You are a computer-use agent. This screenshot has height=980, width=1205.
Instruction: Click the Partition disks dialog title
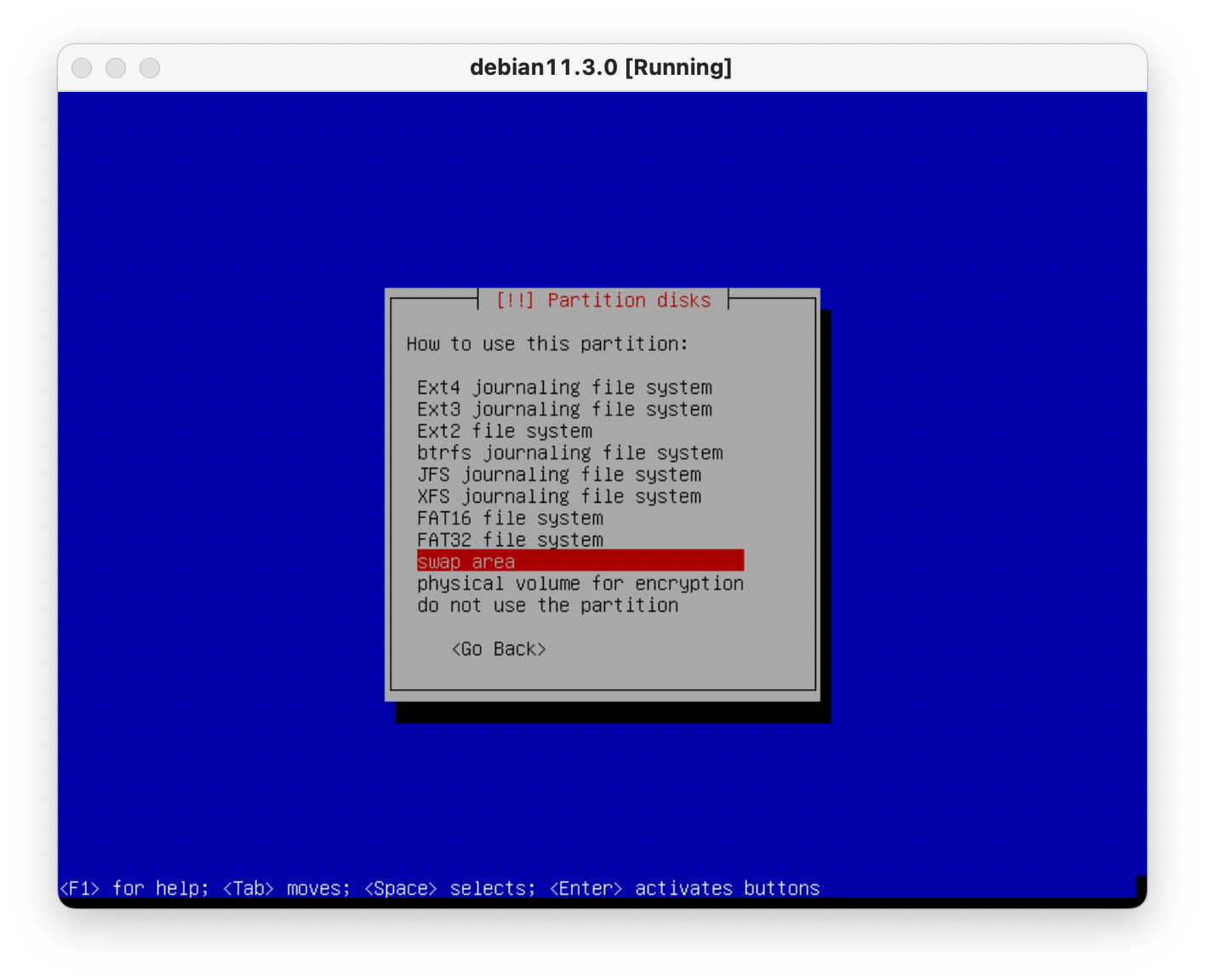[602, 300]
